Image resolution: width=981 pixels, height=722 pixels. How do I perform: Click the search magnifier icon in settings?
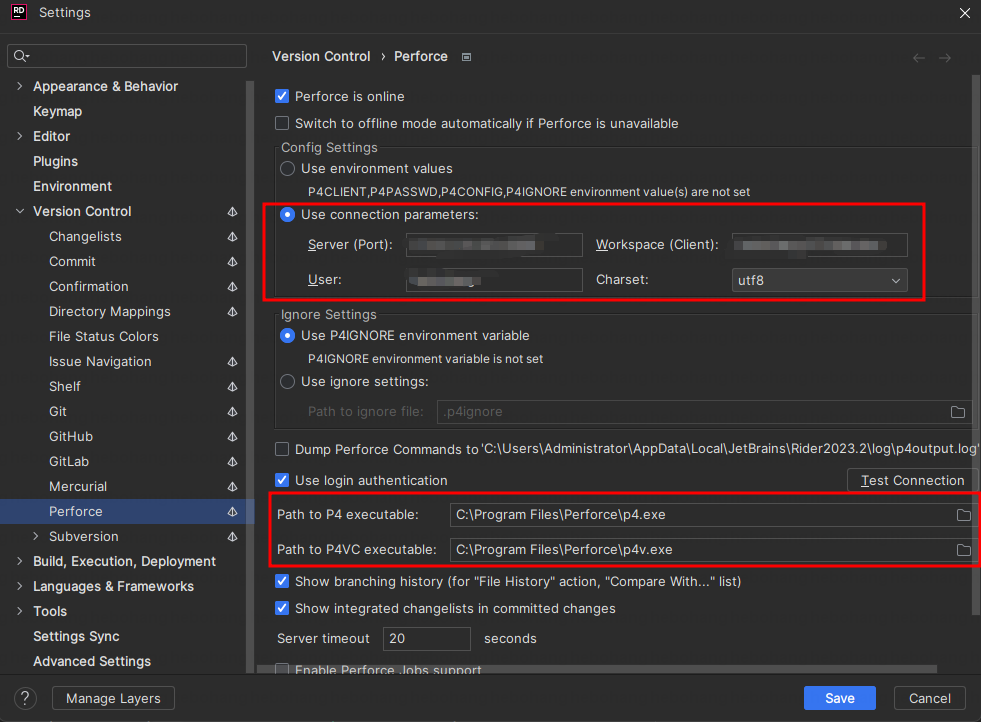[x=20, y=56]
